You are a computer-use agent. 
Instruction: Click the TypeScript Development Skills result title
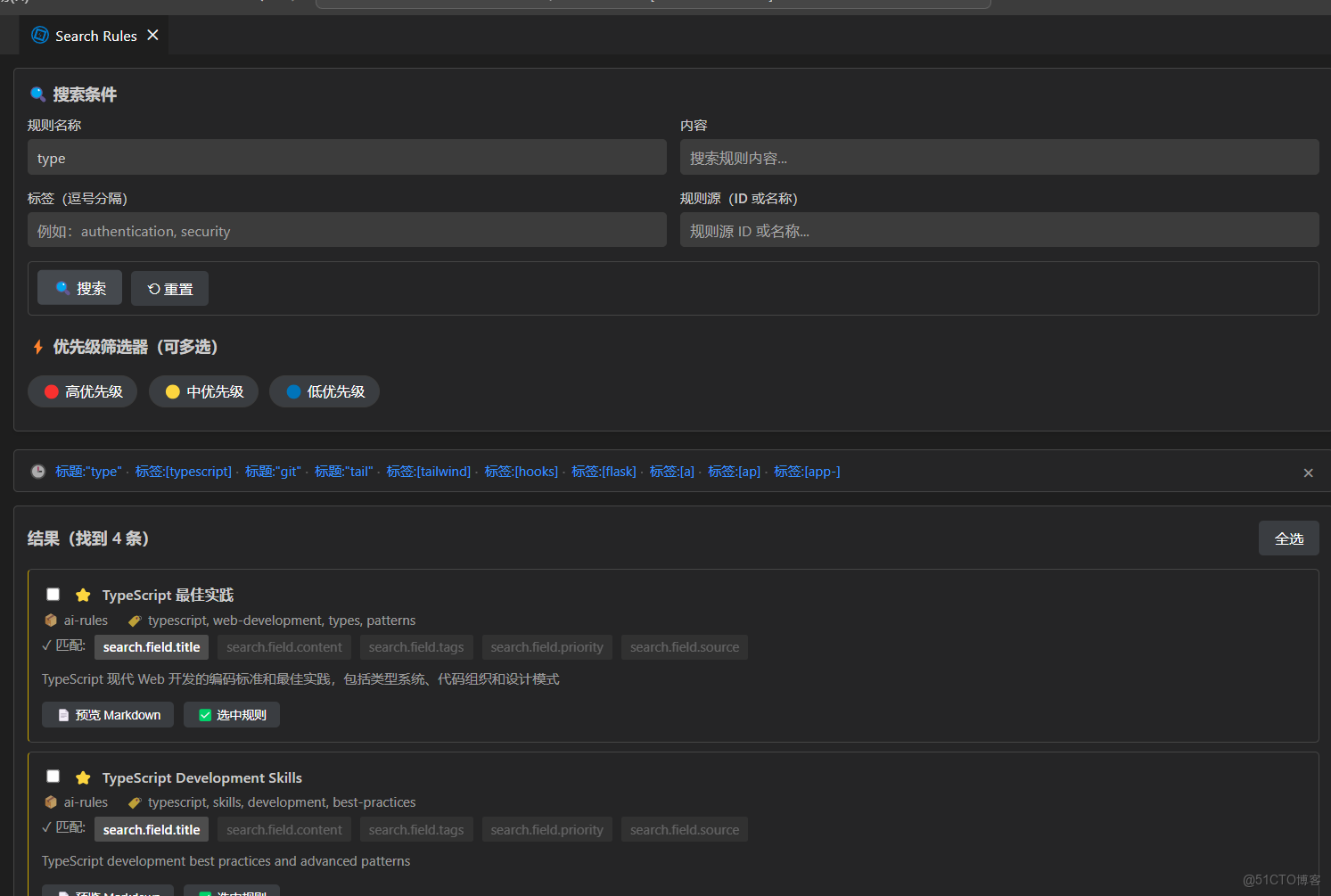tap(202, 777)
